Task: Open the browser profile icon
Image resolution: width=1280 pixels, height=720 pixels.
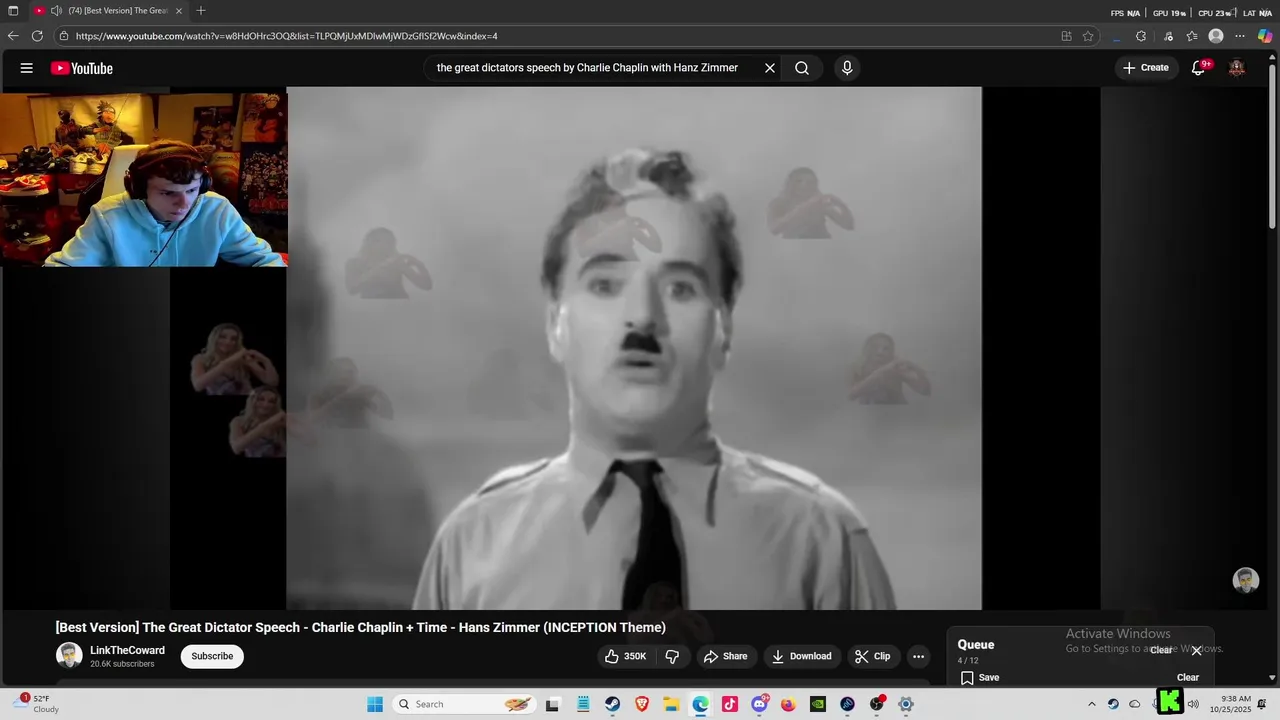Action: click(x=1216, y=36)
